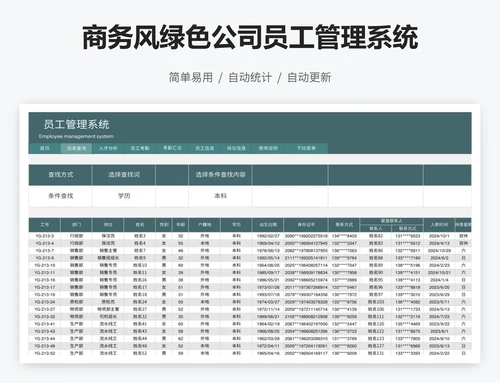Select the 下拉菜单 tab

click(306, 148)
